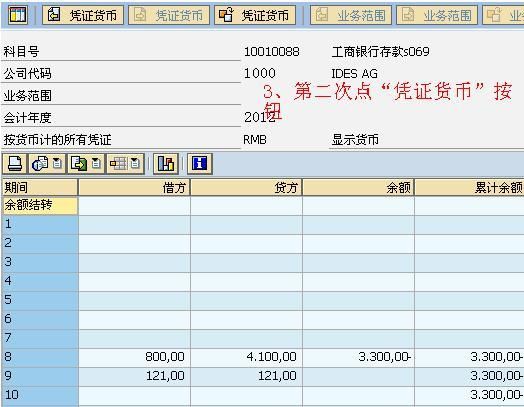The image size is (524, 407).
Task: Click the details view icon in ALV toolbar
Action: click(x=40, y=164)
